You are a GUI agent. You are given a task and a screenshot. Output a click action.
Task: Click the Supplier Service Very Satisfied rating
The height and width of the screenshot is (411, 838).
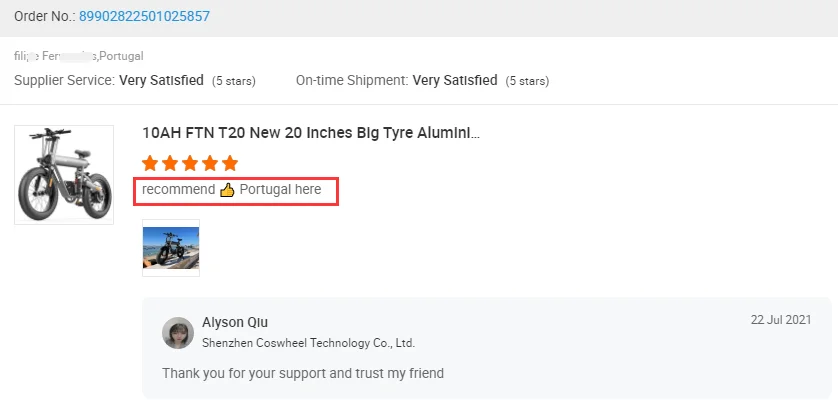coord(161,80)
